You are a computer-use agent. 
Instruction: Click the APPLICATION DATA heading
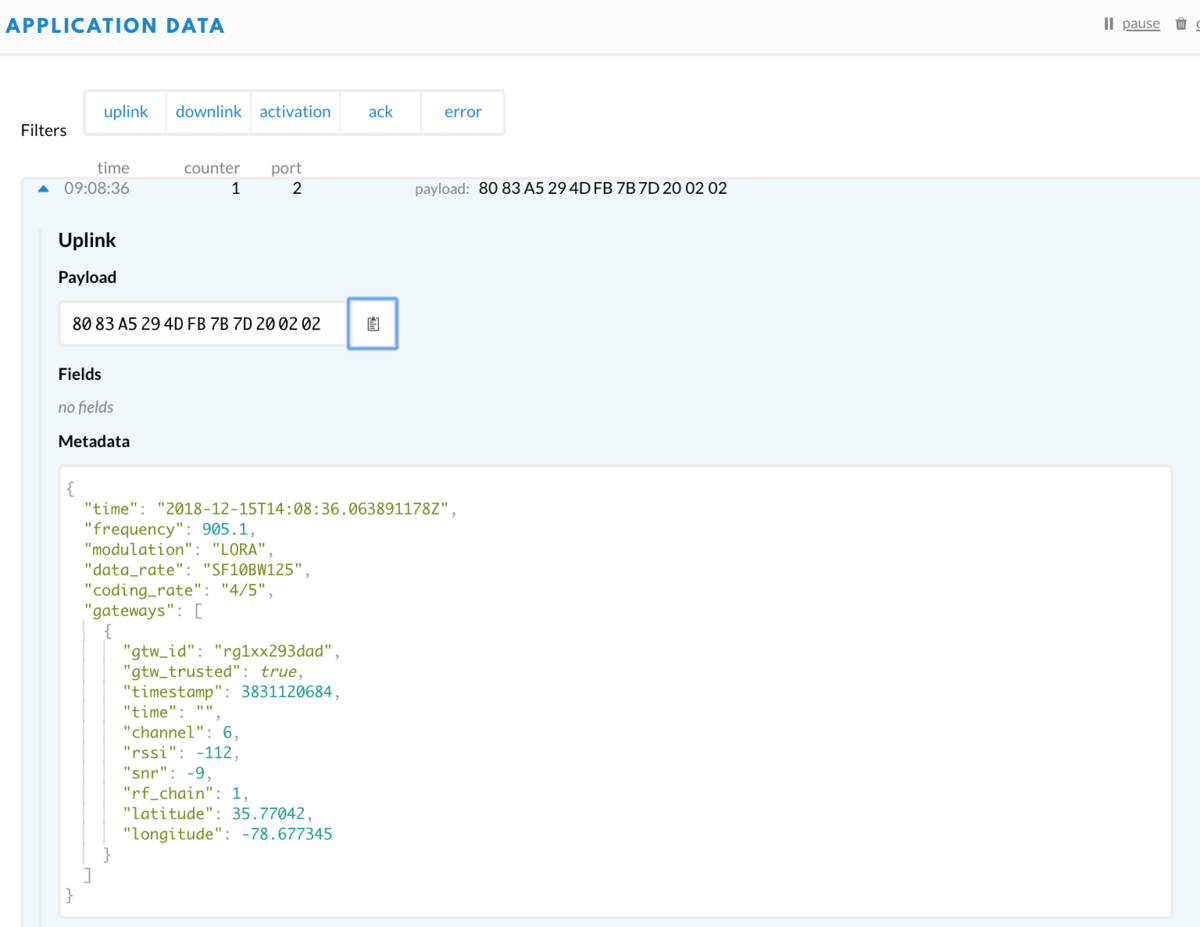click(x=114, y=25)
